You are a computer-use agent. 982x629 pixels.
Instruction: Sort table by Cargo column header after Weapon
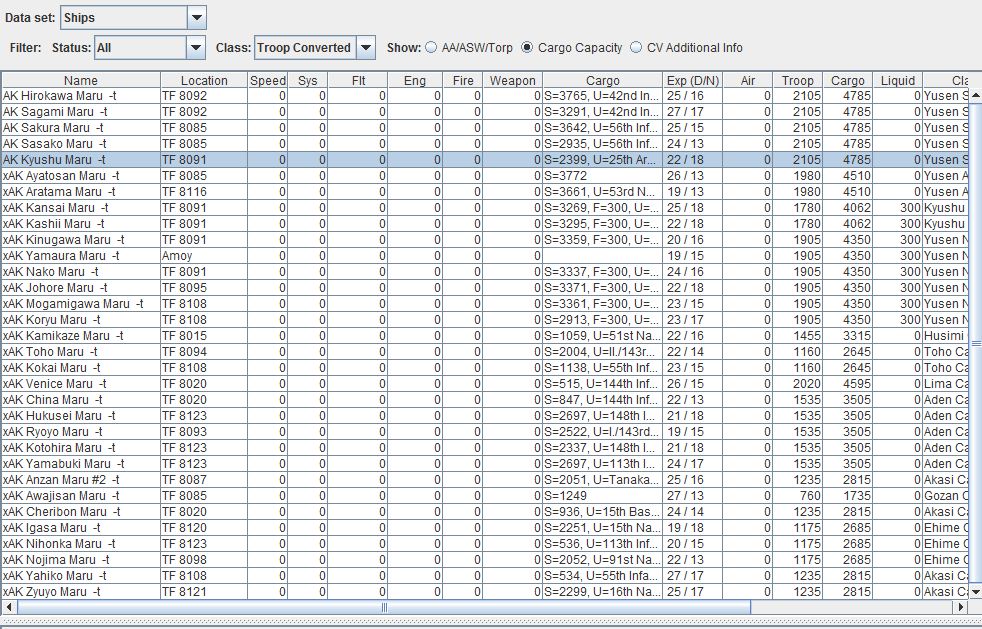[602, 80]
